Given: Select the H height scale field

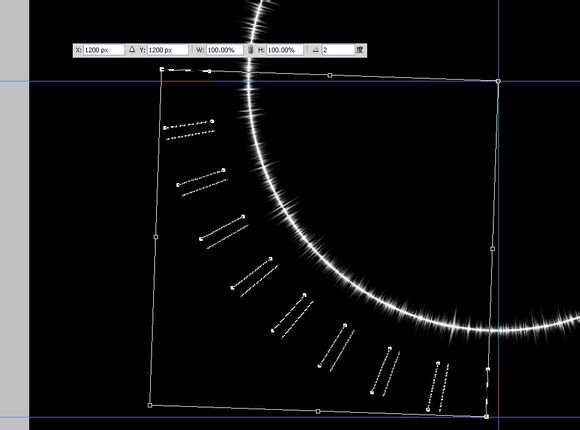Looking at the screenshot, I should point(285,50).
